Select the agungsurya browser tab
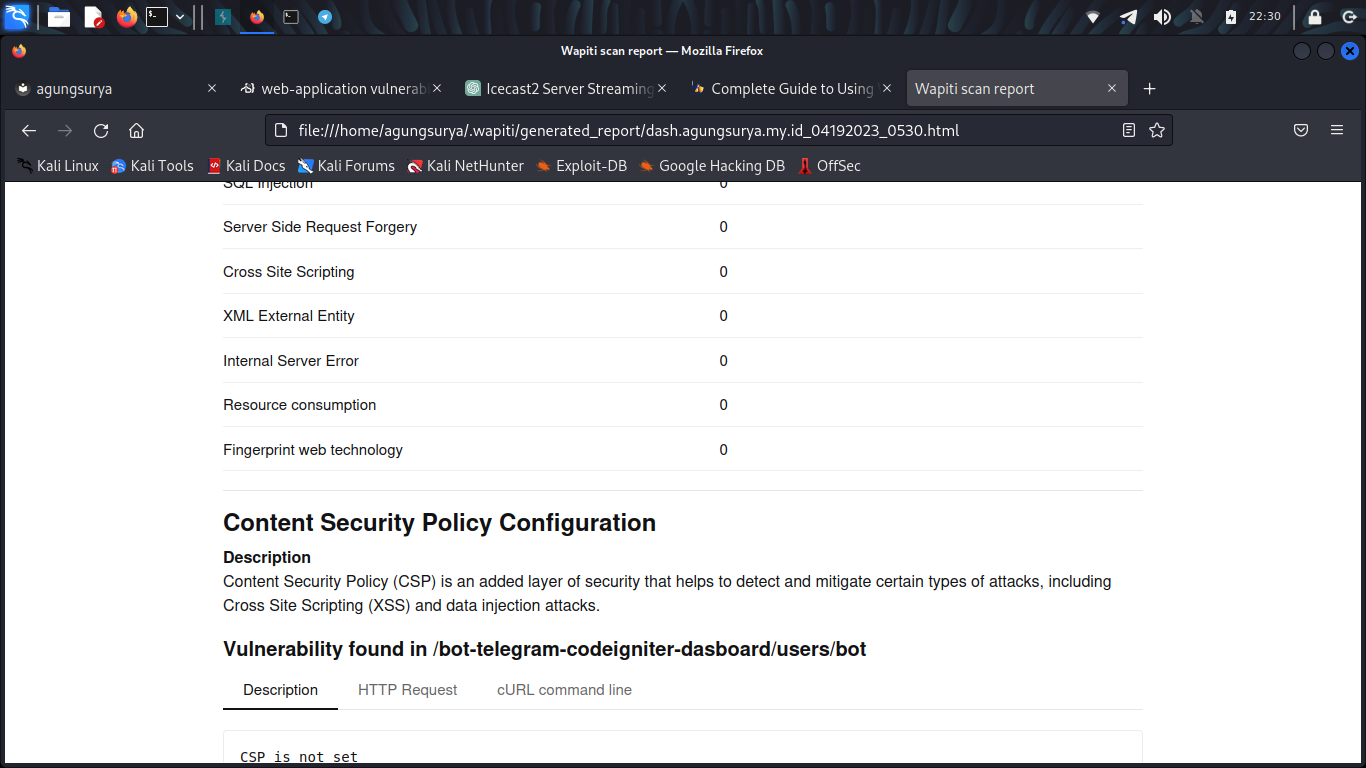The height and width of the screenshot is (768, 1366). pyautogui.click(x=110, y=89)
